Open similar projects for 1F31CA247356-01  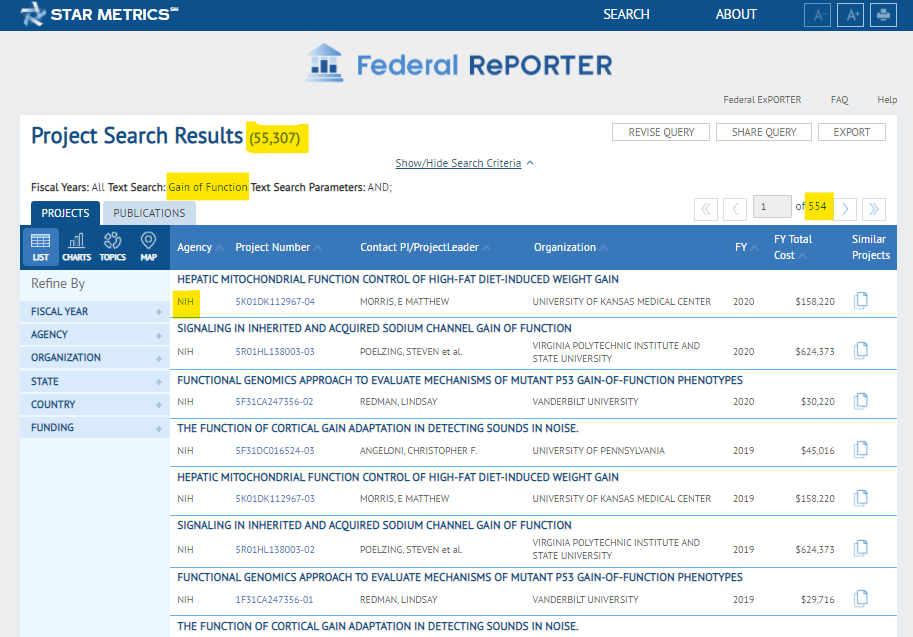861,599
